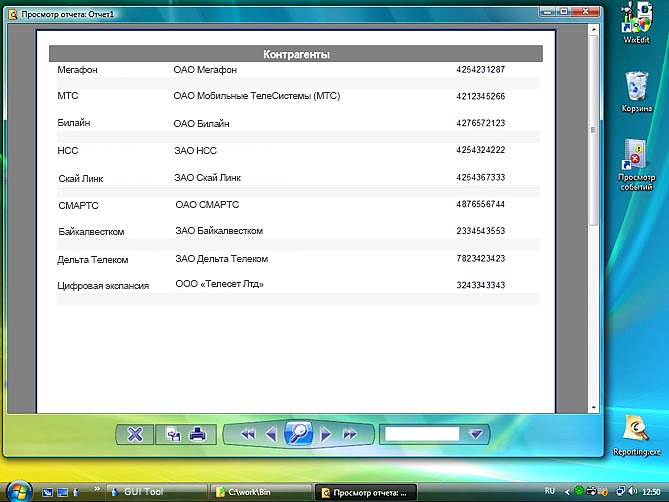This screenshot has width=669, height=502.
Task: Click number 4276572123
Action: (x=480, y=123)
